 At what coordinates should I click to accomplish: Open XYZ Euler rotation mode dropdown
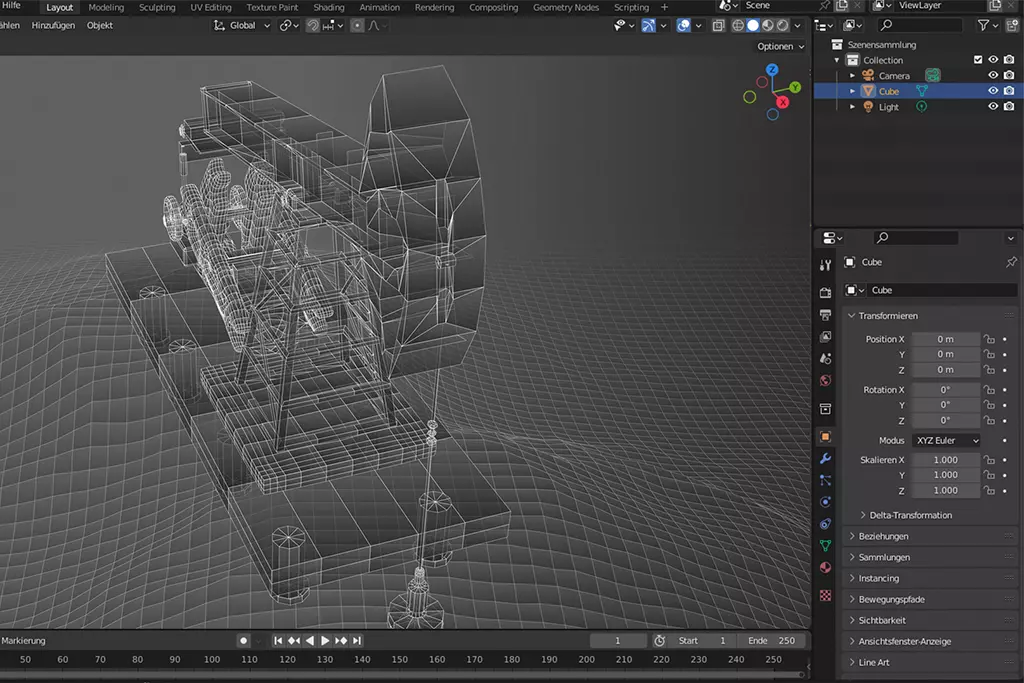(x=946, y=440)
